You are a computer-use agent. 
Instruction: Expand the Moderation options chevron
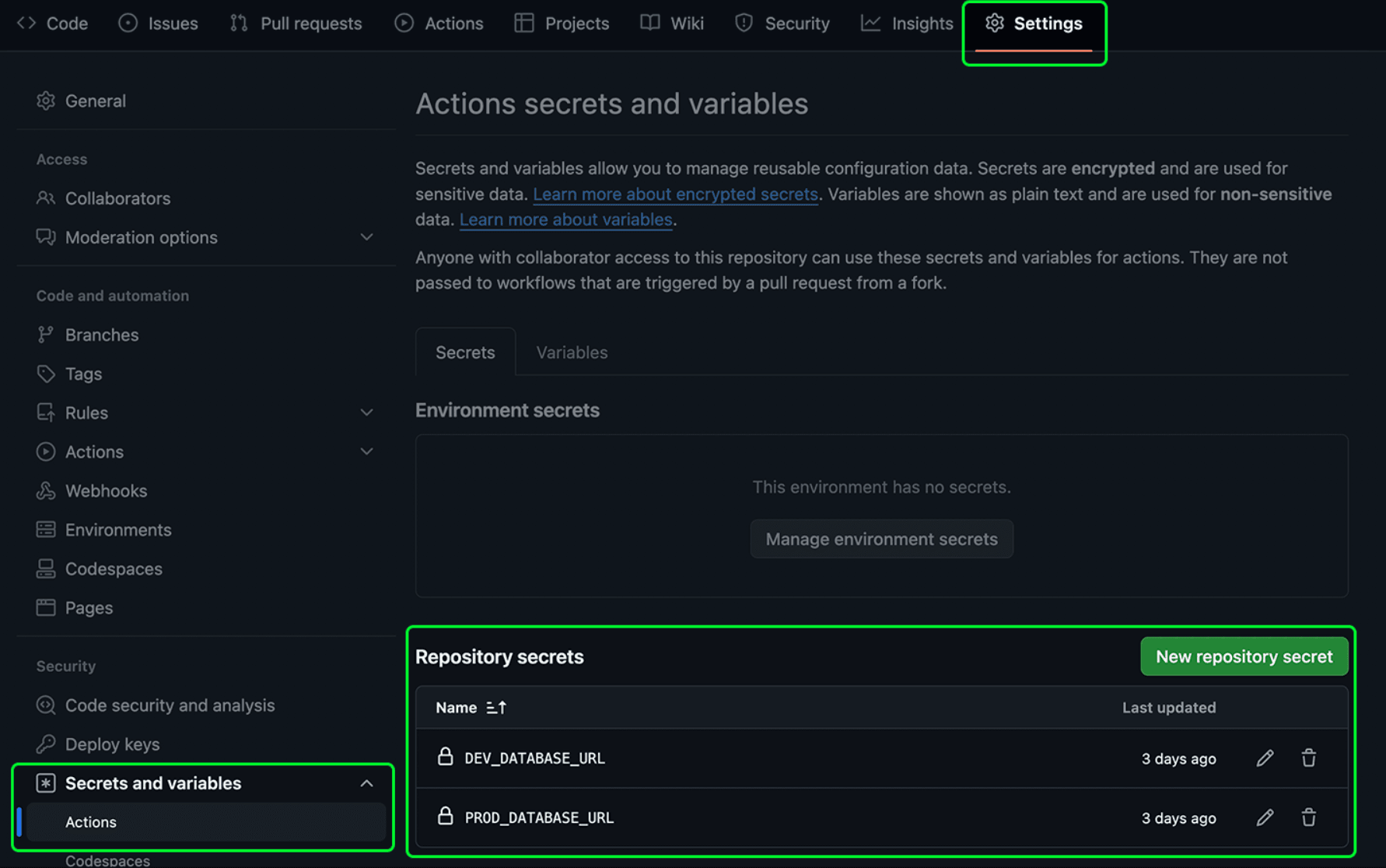pos(366,237)
